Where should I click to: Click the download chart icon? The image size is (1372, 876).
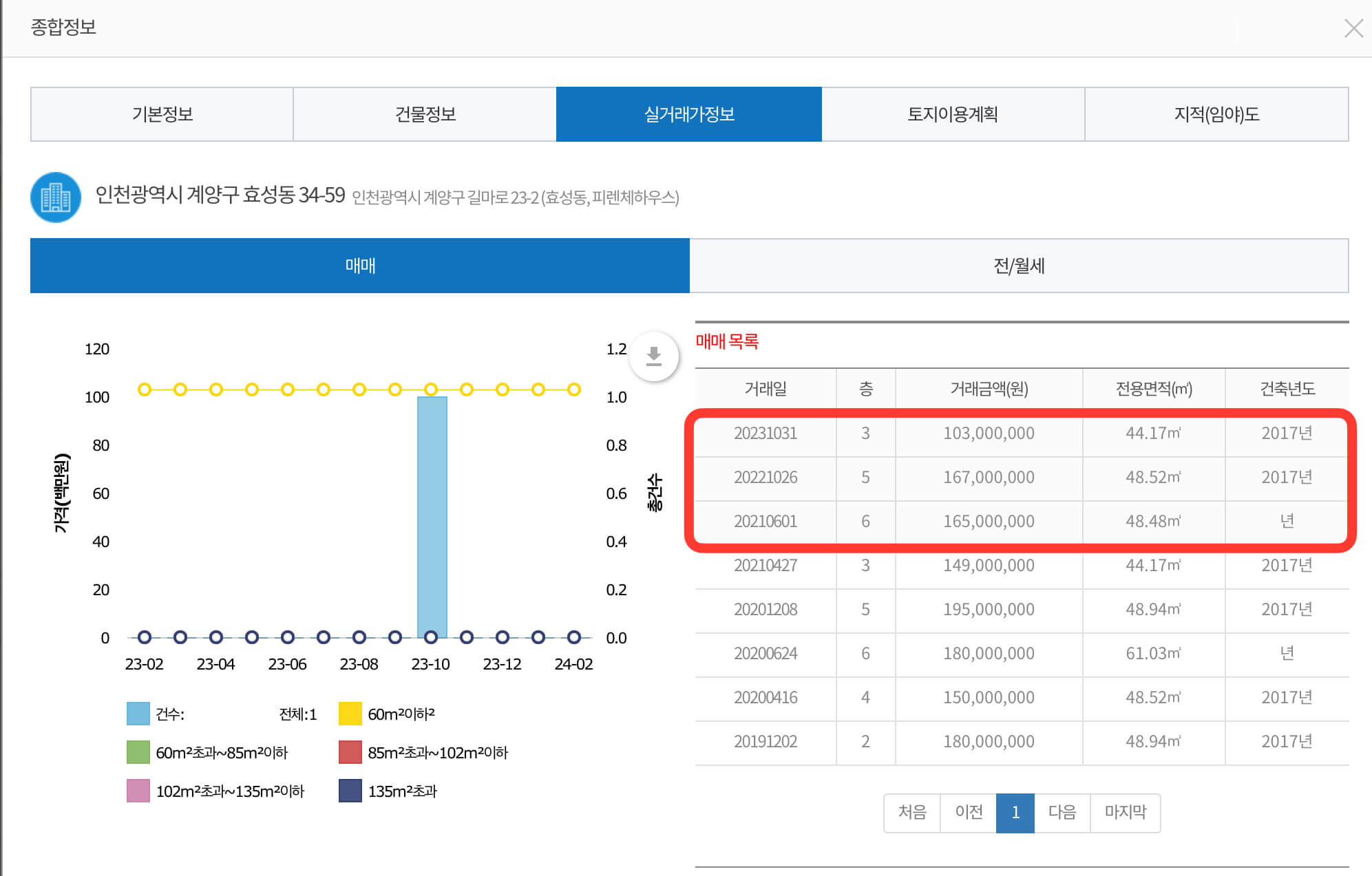653,356
